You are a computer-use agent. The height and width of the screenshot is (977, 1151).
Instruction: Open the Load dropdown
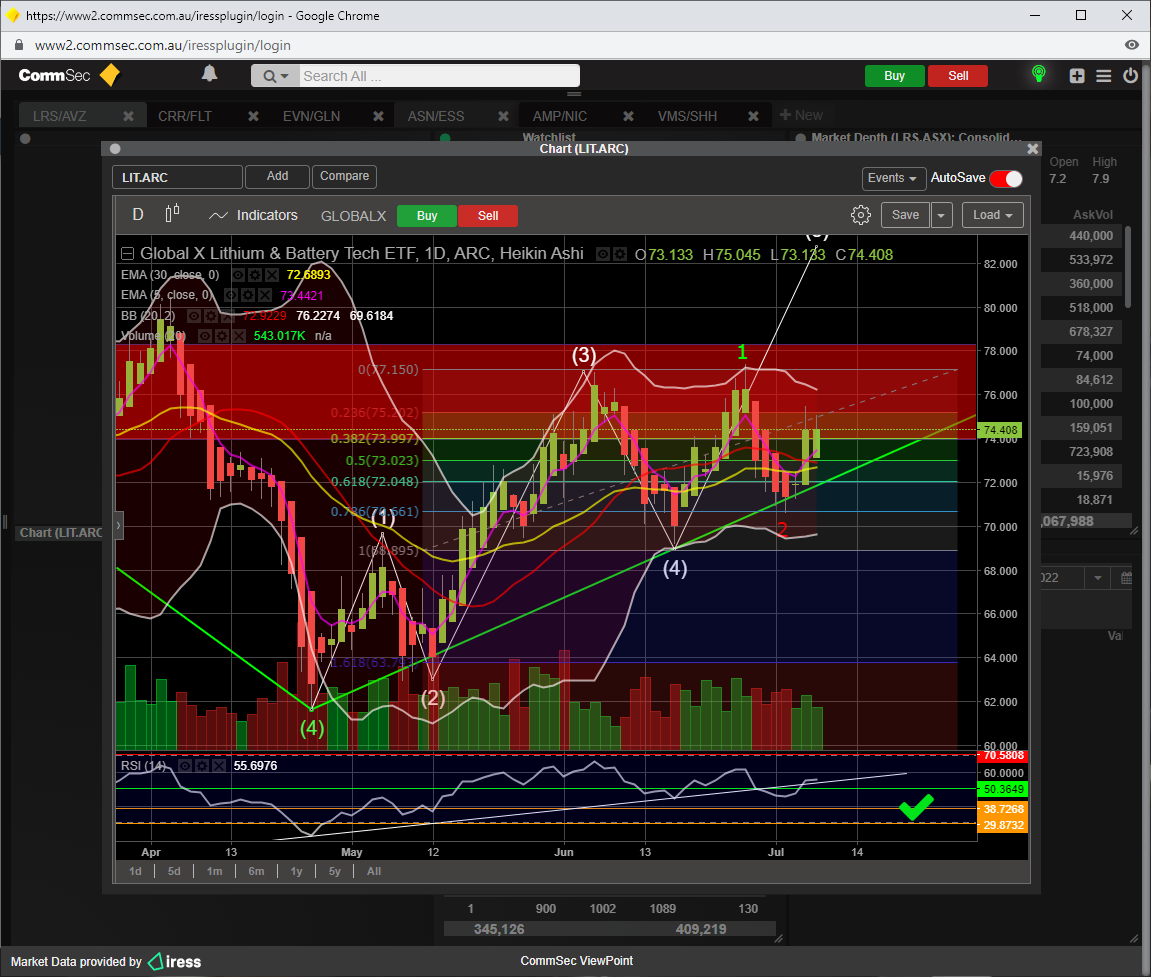click(992, 215)
